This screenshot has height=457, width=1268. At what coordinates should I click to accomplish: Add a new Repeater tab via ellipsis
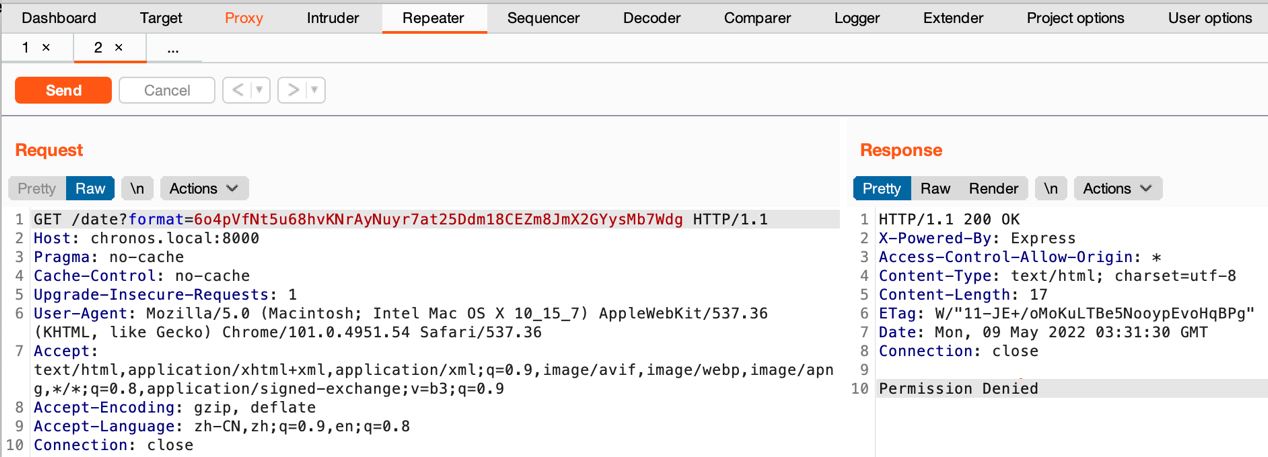pyautogui.click(x=173, y=47)
